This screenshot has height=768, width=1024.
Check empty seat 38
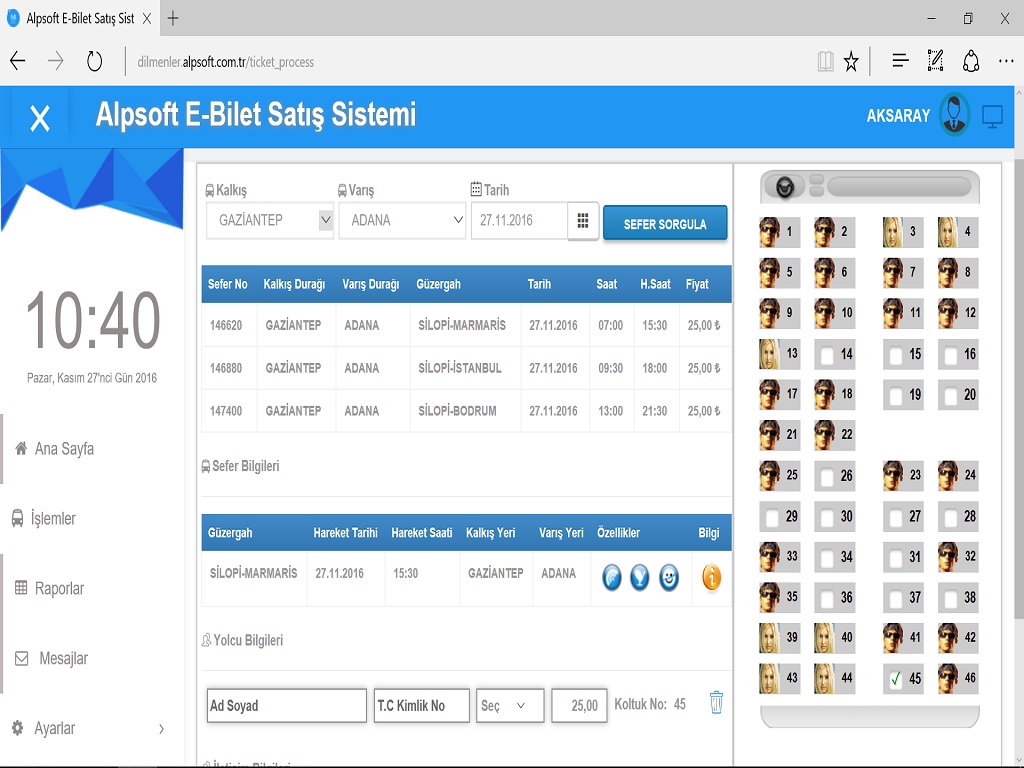951,598
